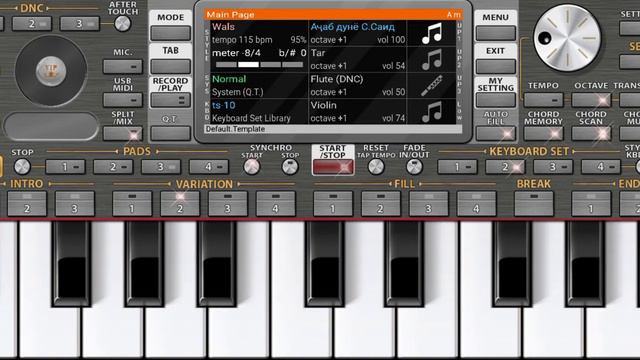Tap the Main Page title bar

pyautogui.click(x=333, y=15)
